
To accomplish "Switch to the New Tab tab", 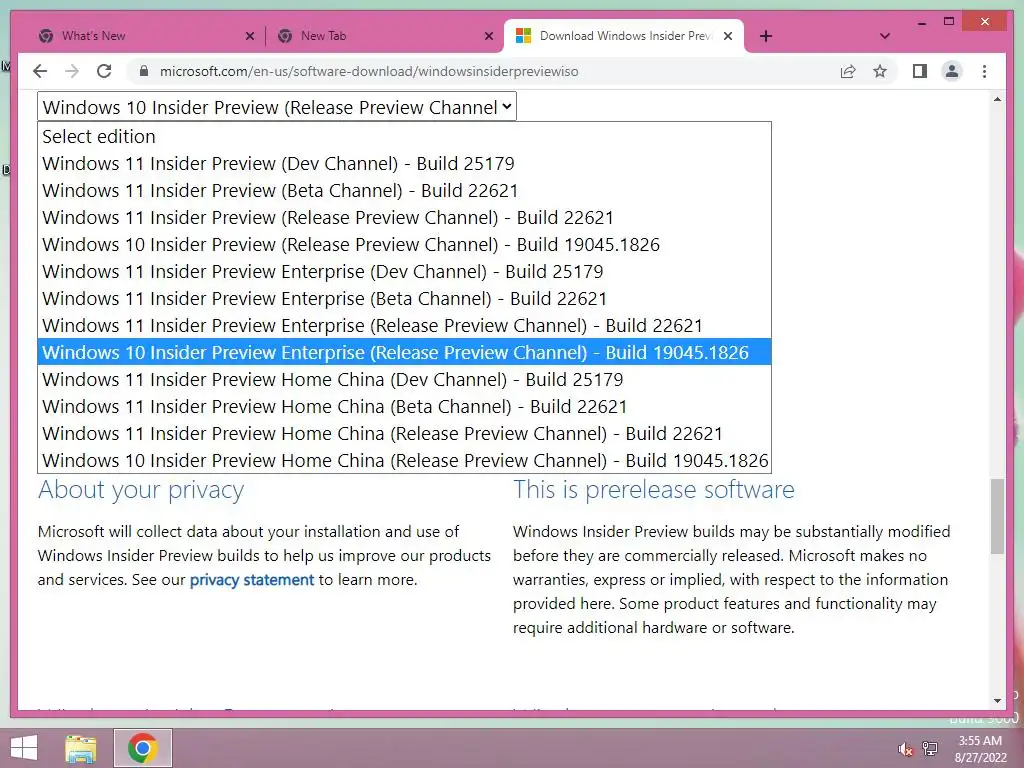I will click(385, 36).
